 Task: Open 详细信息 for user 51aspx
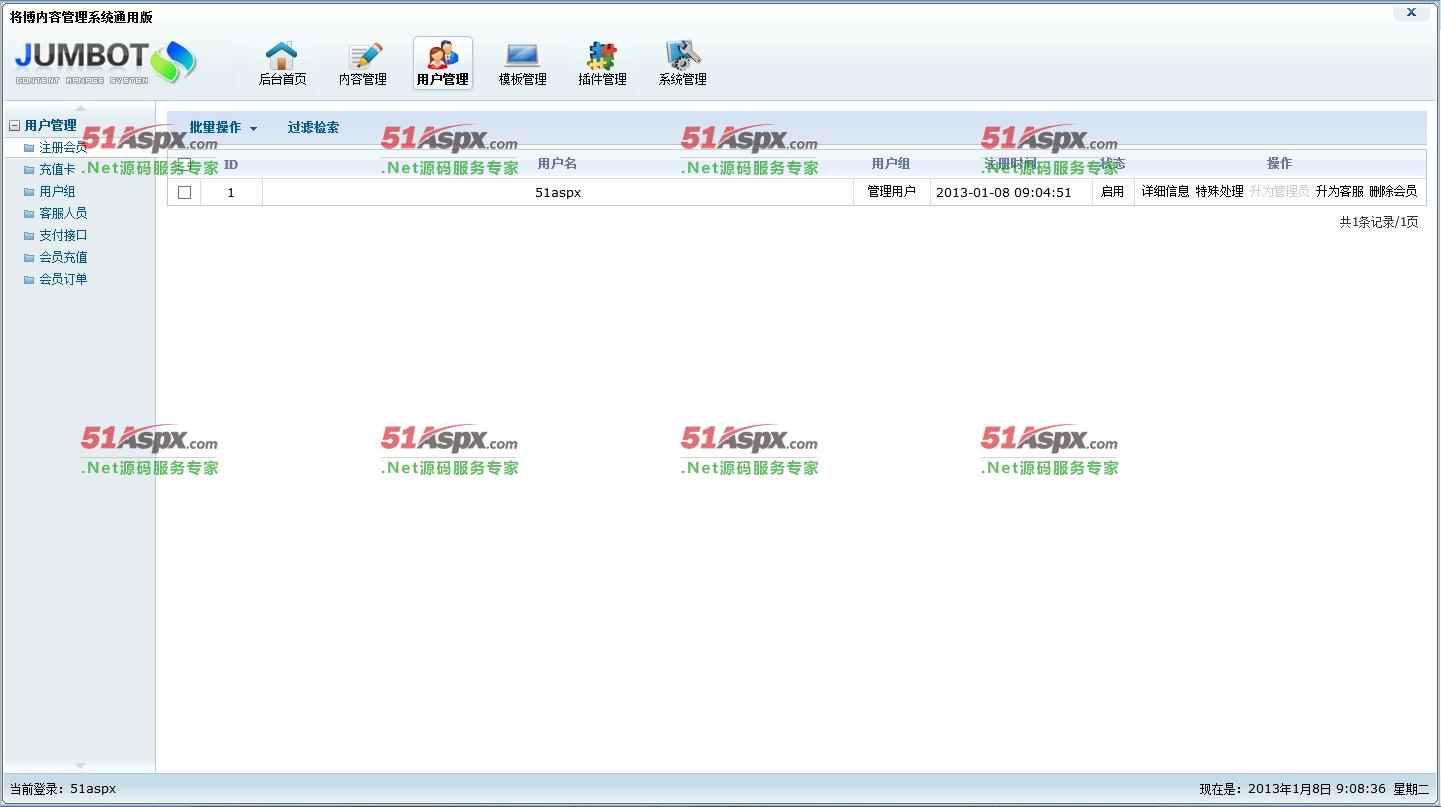pyautogui.click(x=1166, y=192)
